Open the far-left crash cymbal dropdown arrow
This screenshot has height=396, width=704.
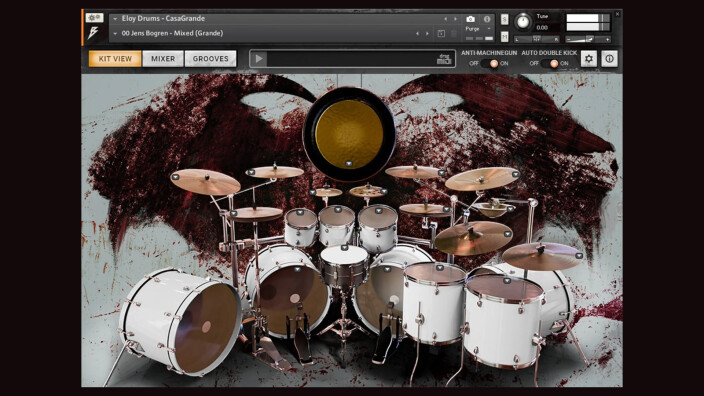pos(176,177)
